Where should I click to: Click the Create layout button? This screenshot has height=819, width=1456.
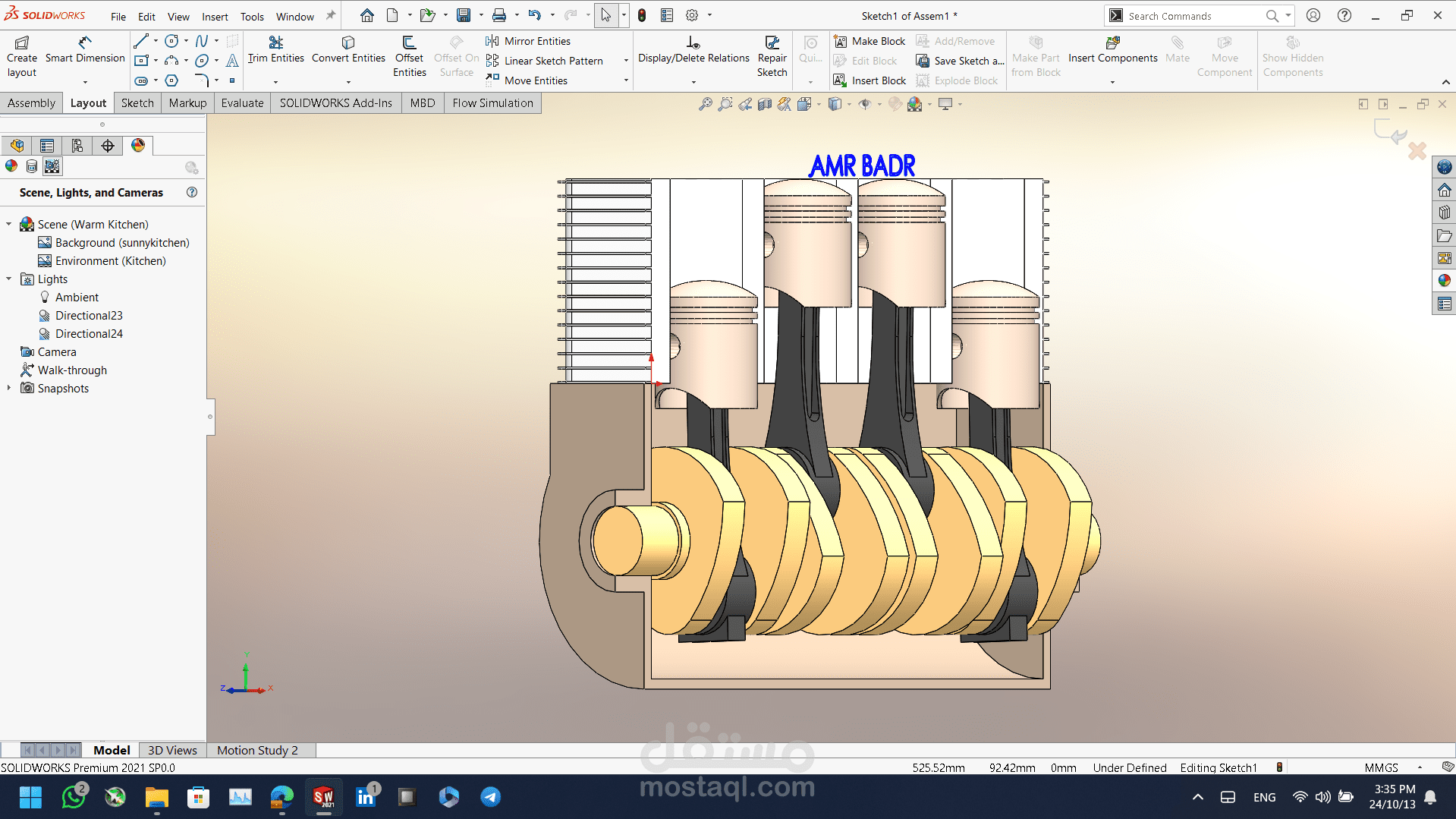point(22,56)
